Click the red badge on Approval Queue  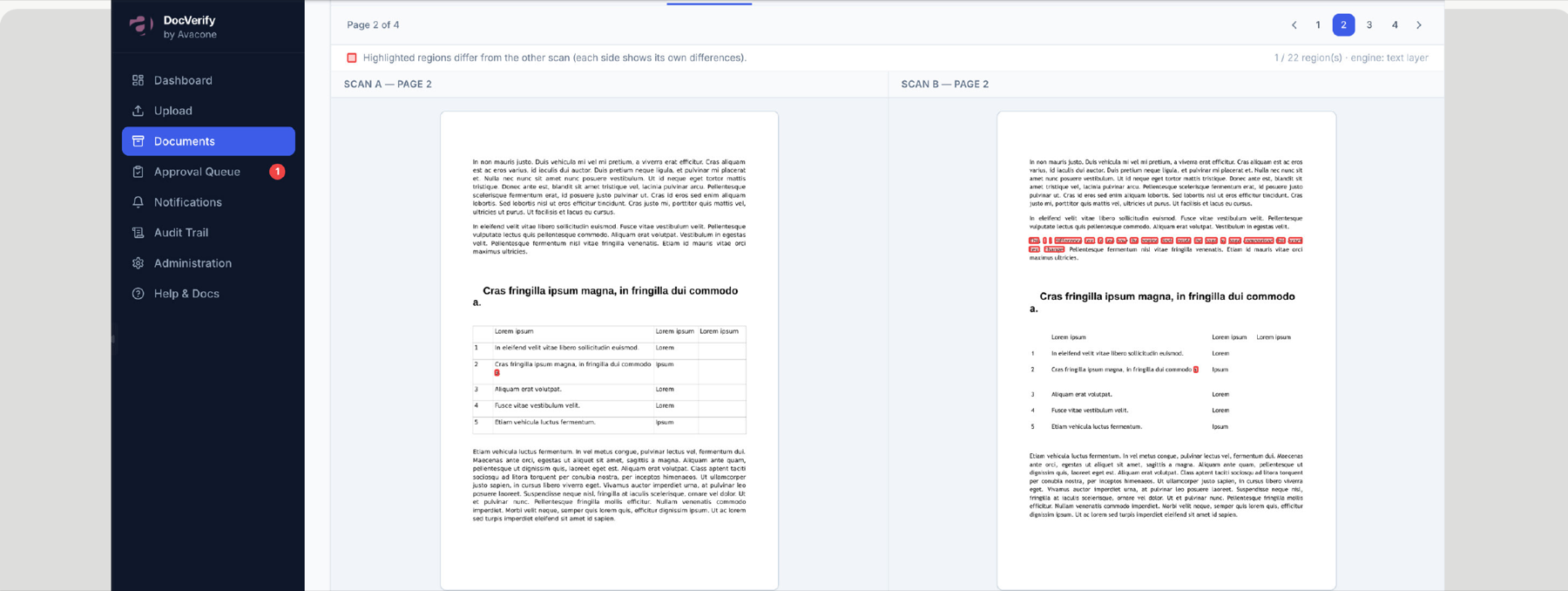277,172
